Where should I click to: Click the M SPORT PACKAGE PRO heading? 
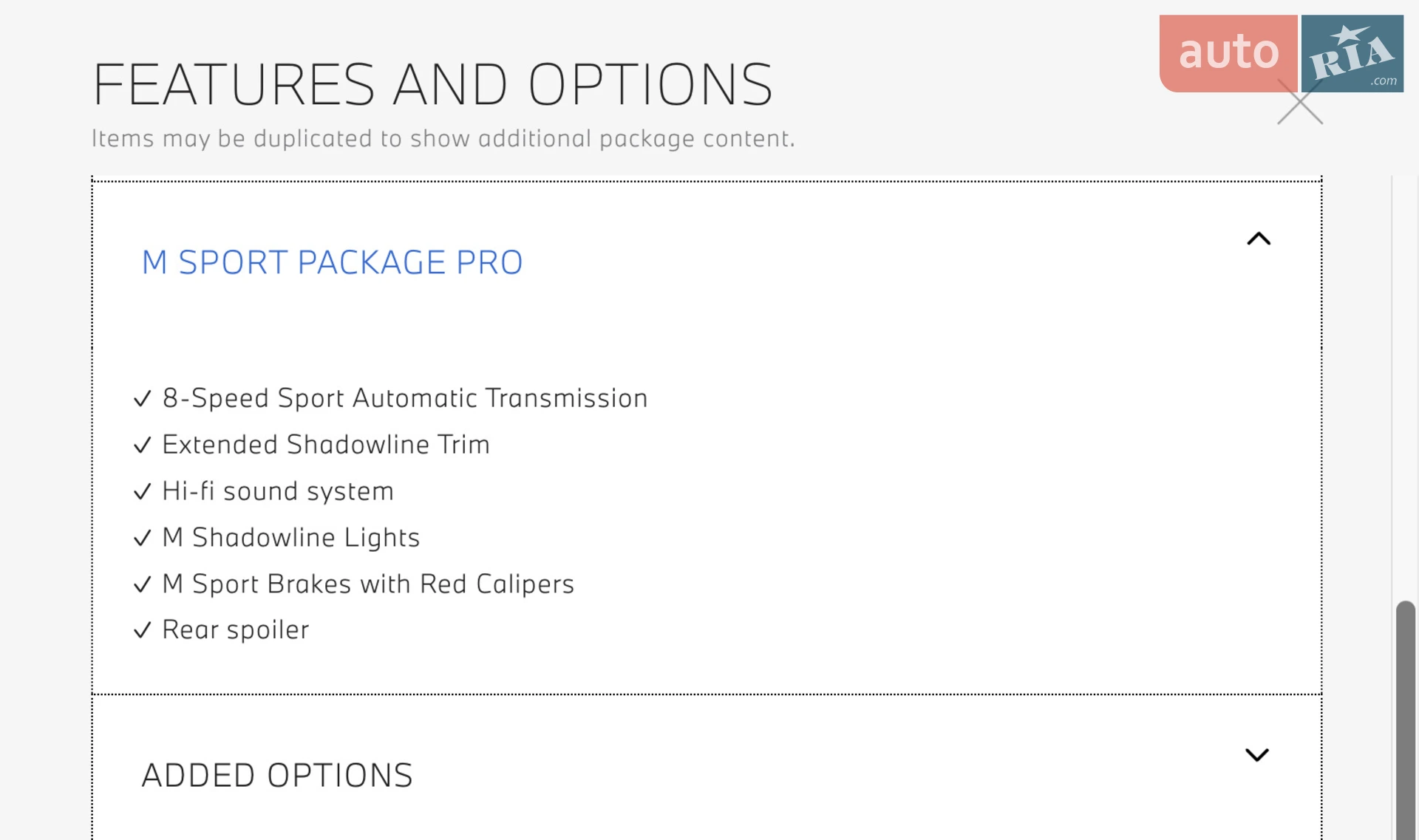pyautogui.click(x=332, y=262)
